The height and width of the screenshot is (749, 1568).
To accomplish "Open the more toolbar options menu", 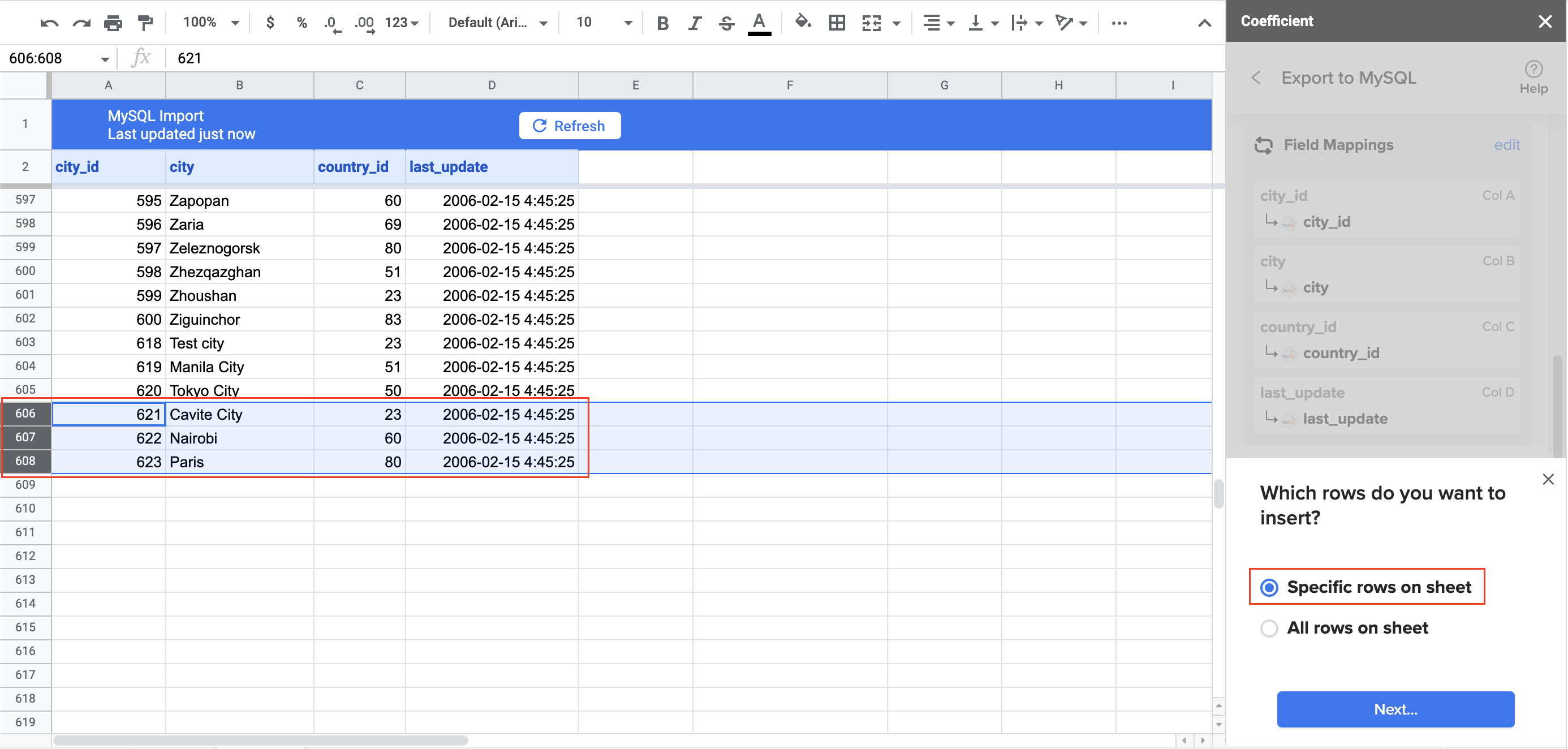I will click(1119, 23).
